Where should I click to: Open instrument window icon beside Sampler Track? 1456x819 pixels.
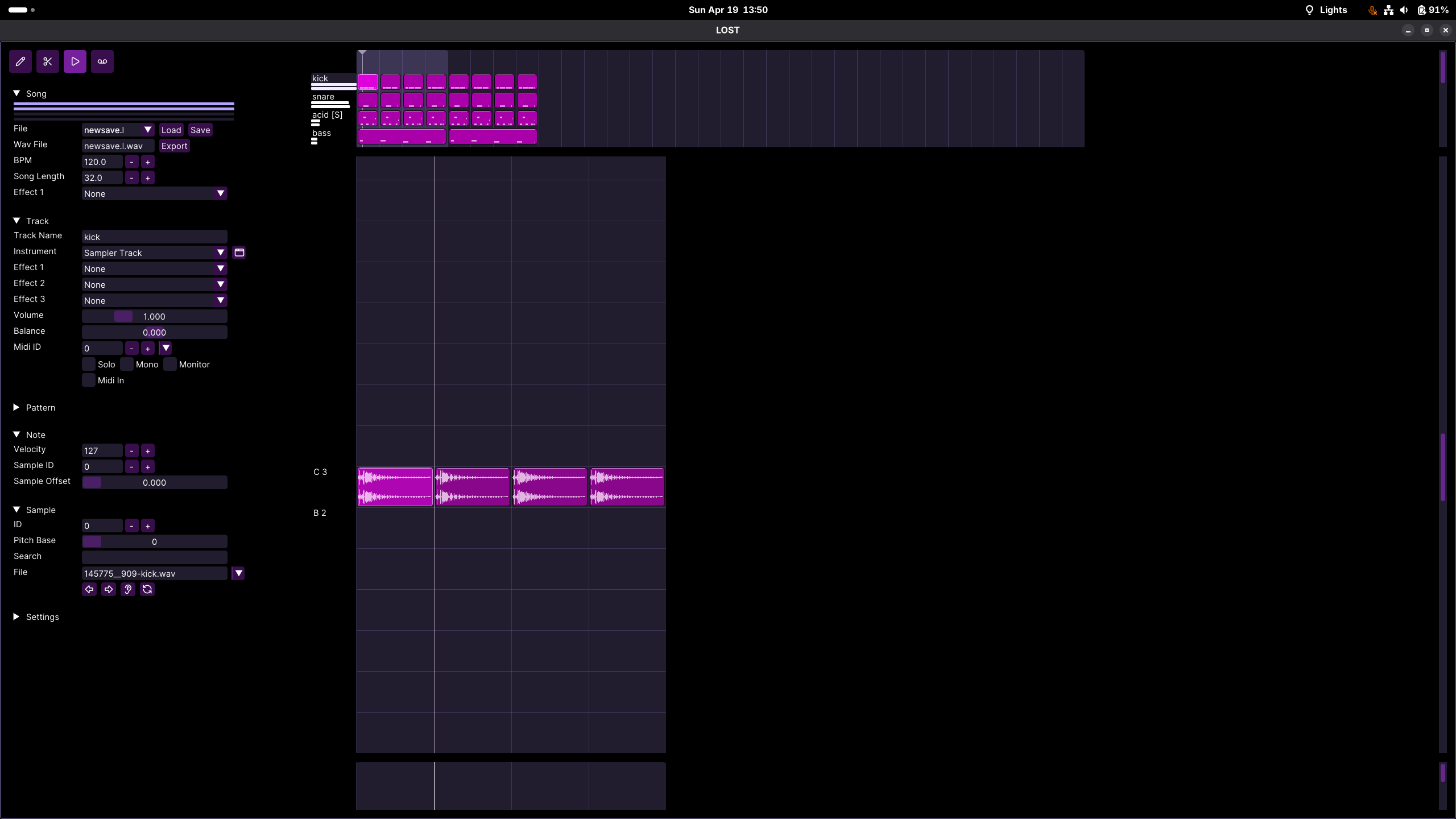(x=239, y=253)
